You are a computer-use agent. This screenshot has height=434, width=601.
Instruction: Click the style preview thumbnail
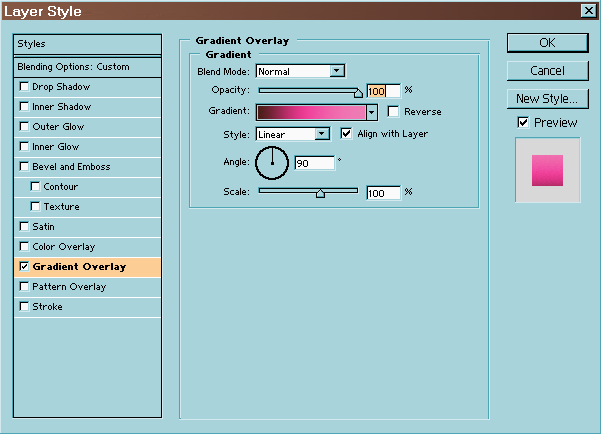pos(547,170)
